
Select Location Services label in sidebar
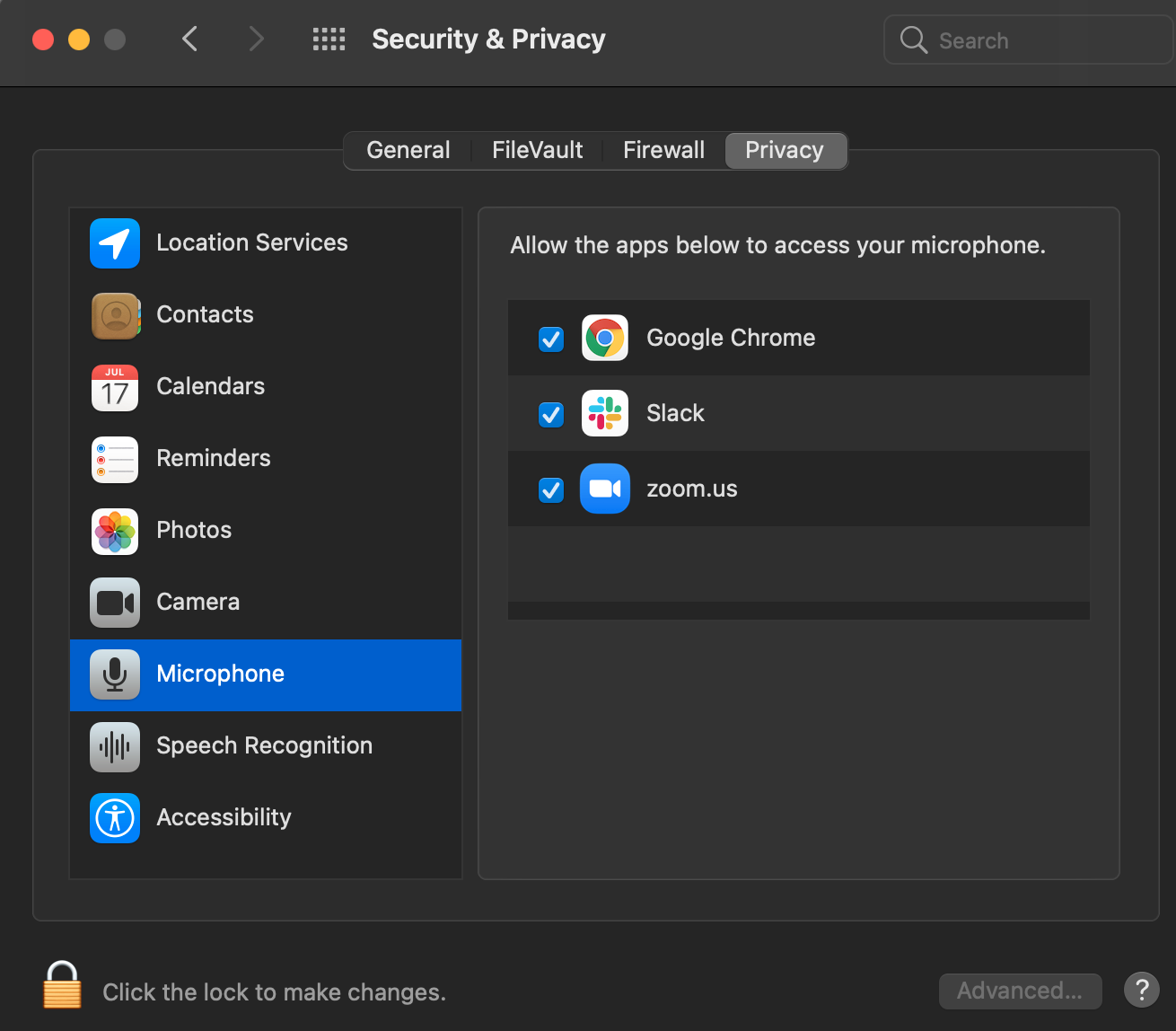[x=252, y=242]
